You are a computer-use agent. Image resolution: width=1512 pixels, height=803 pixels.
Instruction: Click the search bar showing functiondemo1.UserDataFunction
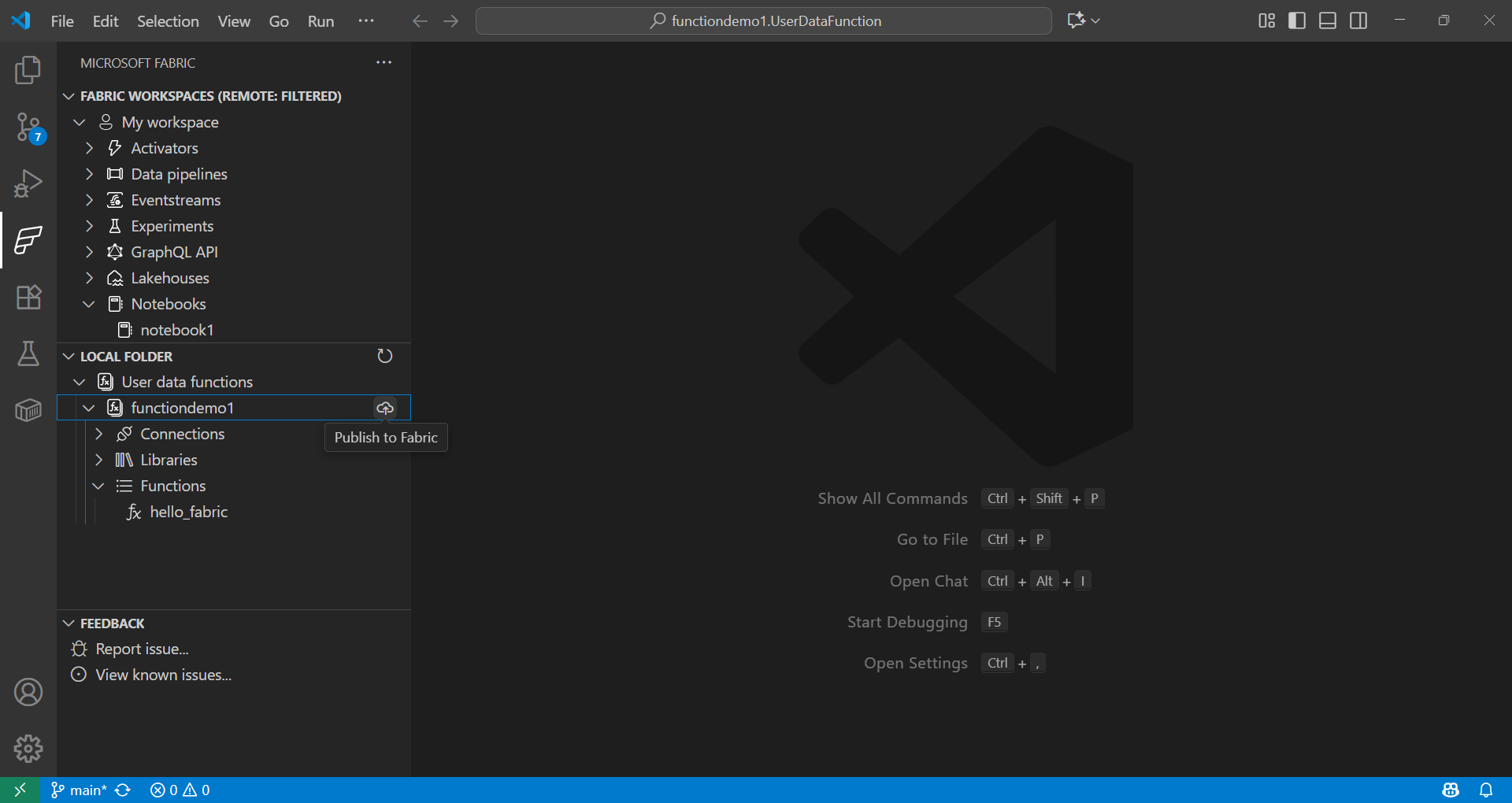point(763,20)
